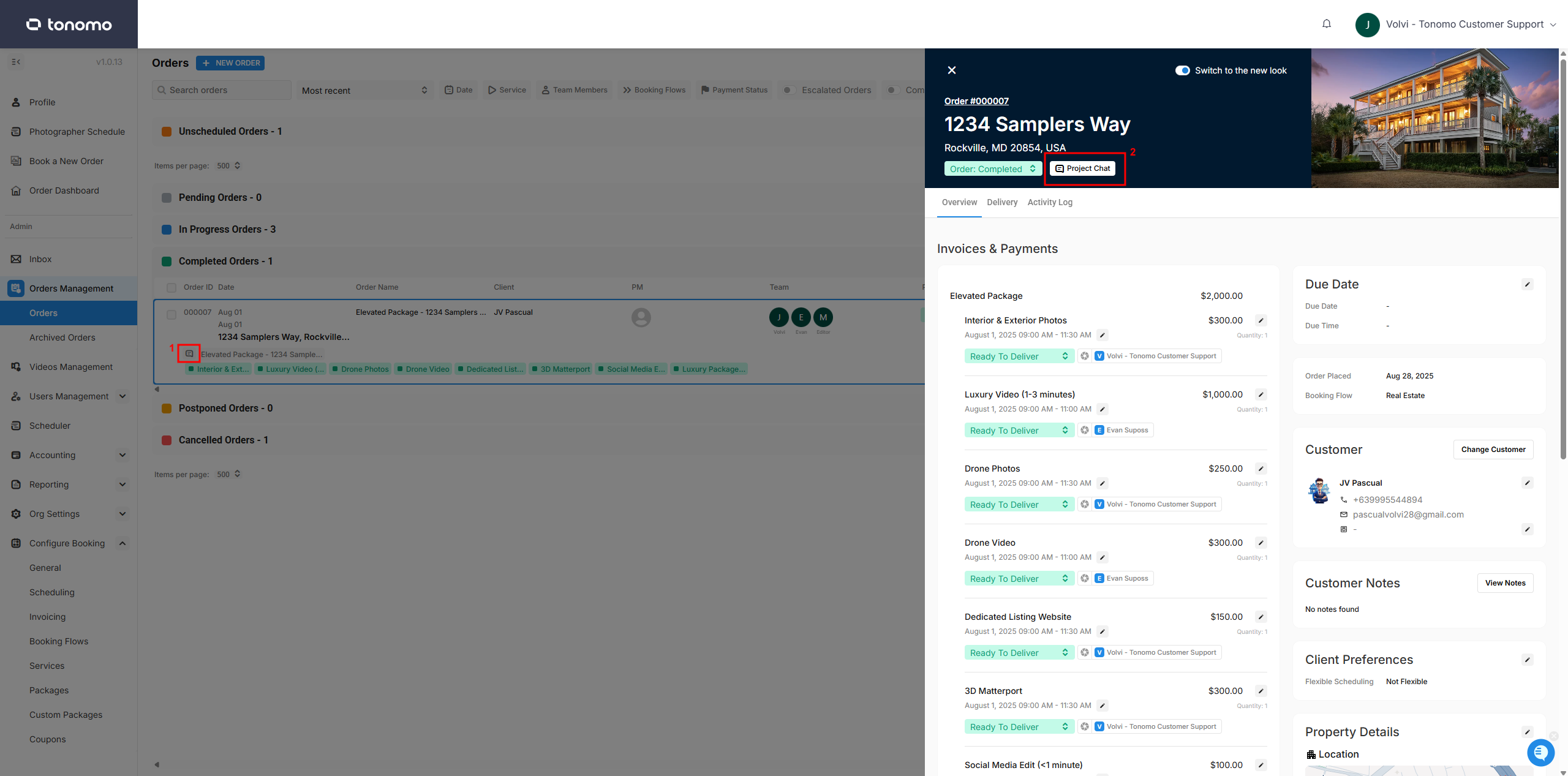The height and width of the screenshot is (776, 1568).
Task: Switch to the Activity Log tab
Action: click(x=1050, y=202)
